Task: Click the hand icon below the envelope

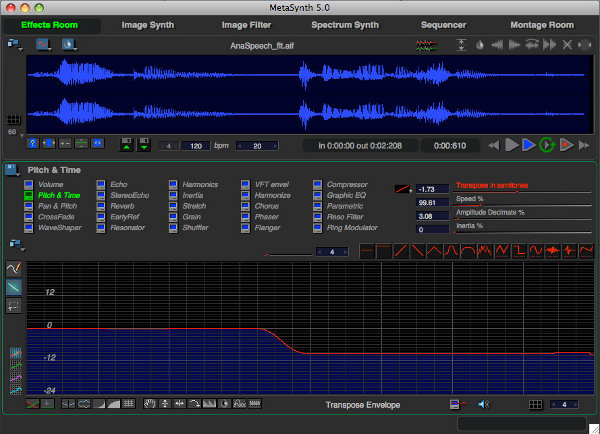Action: coord(150,403)
